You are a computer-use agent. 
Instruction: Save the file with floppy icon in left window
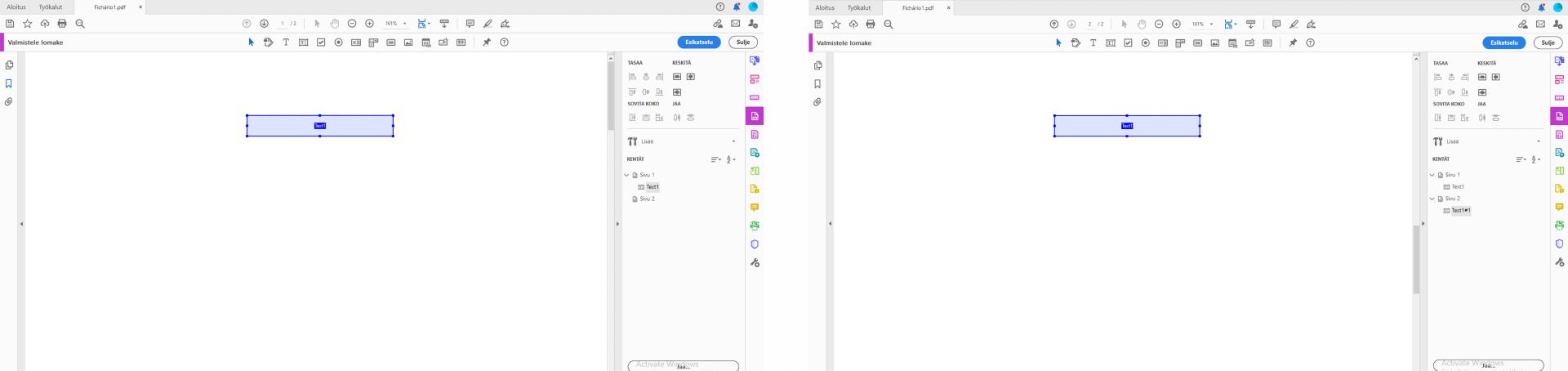tap(10, 24)
